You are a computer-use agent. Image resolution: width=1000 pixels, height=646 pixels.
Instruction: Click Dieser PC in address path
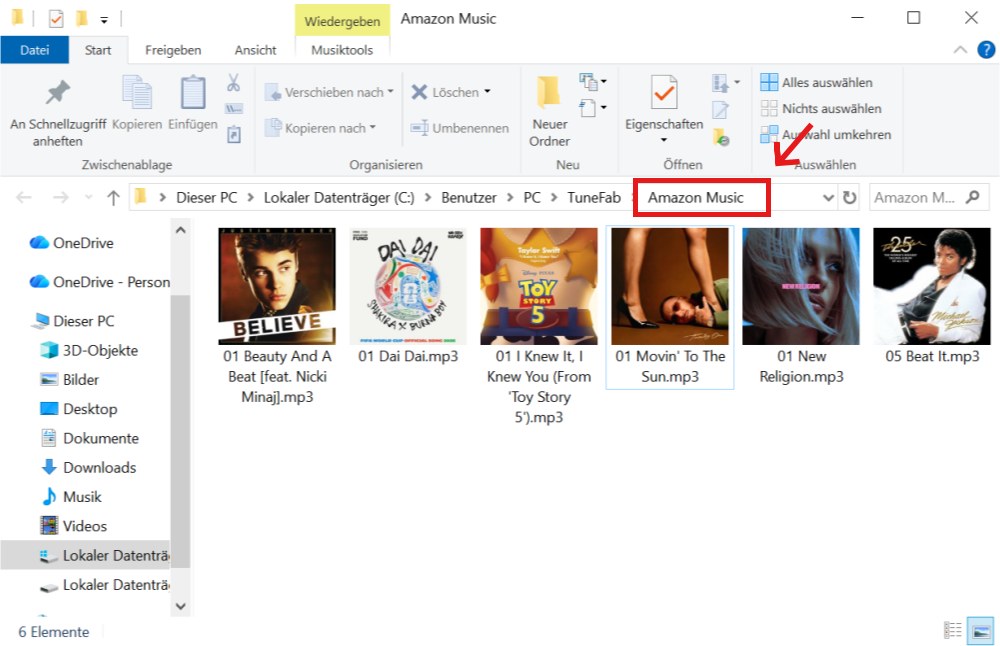click(207, 198)
